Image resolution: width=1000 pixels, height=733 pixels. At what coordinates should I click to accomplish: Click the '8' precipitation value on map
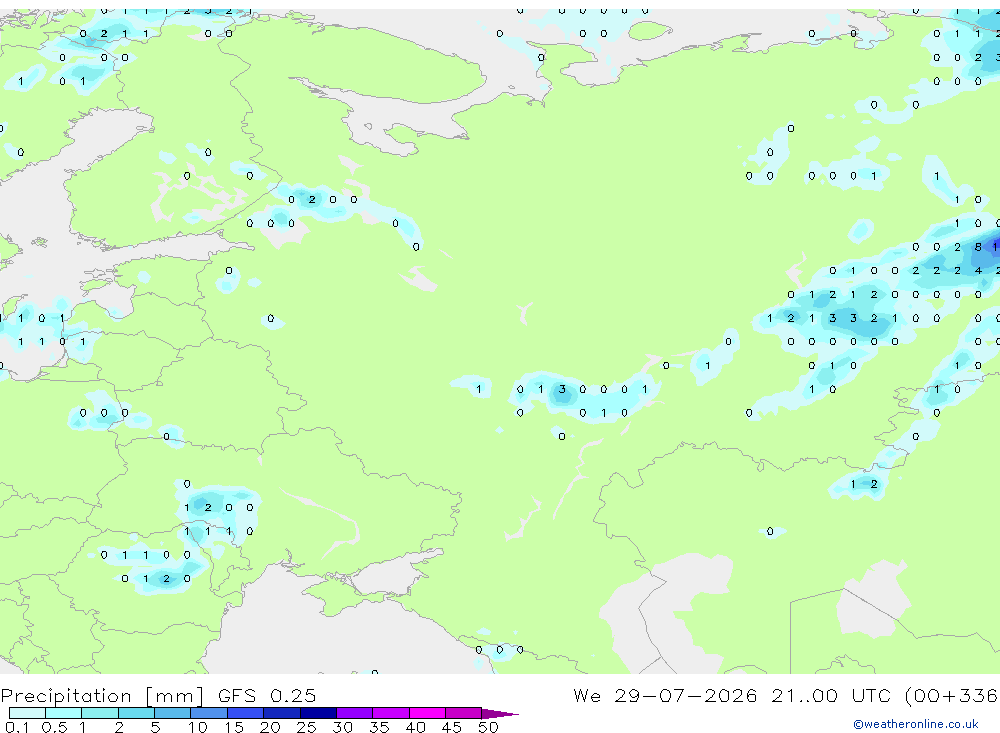tap(978, 247)
